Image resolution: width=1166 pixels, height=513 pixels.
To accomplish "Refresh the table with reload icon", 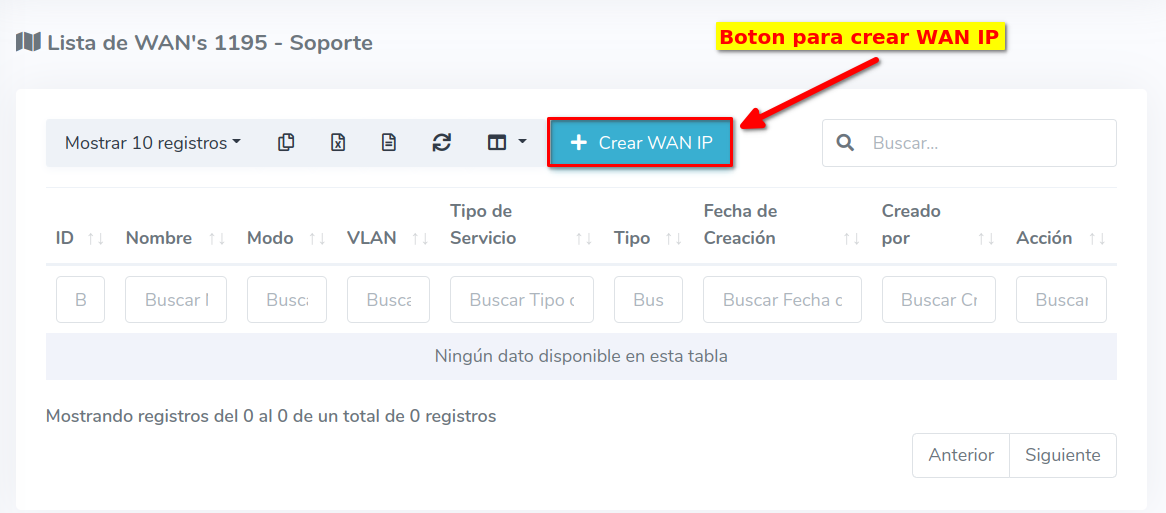I will [x=441, y=143].
